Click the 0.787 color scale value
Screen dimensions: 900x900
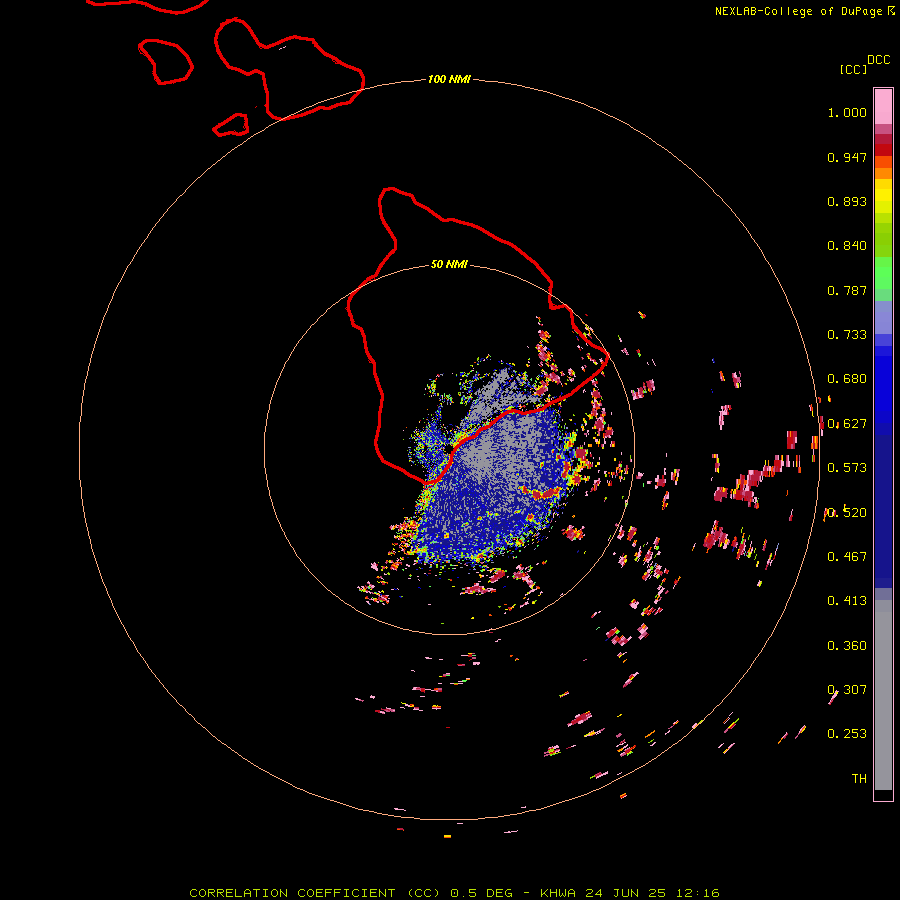coord(847,290)
